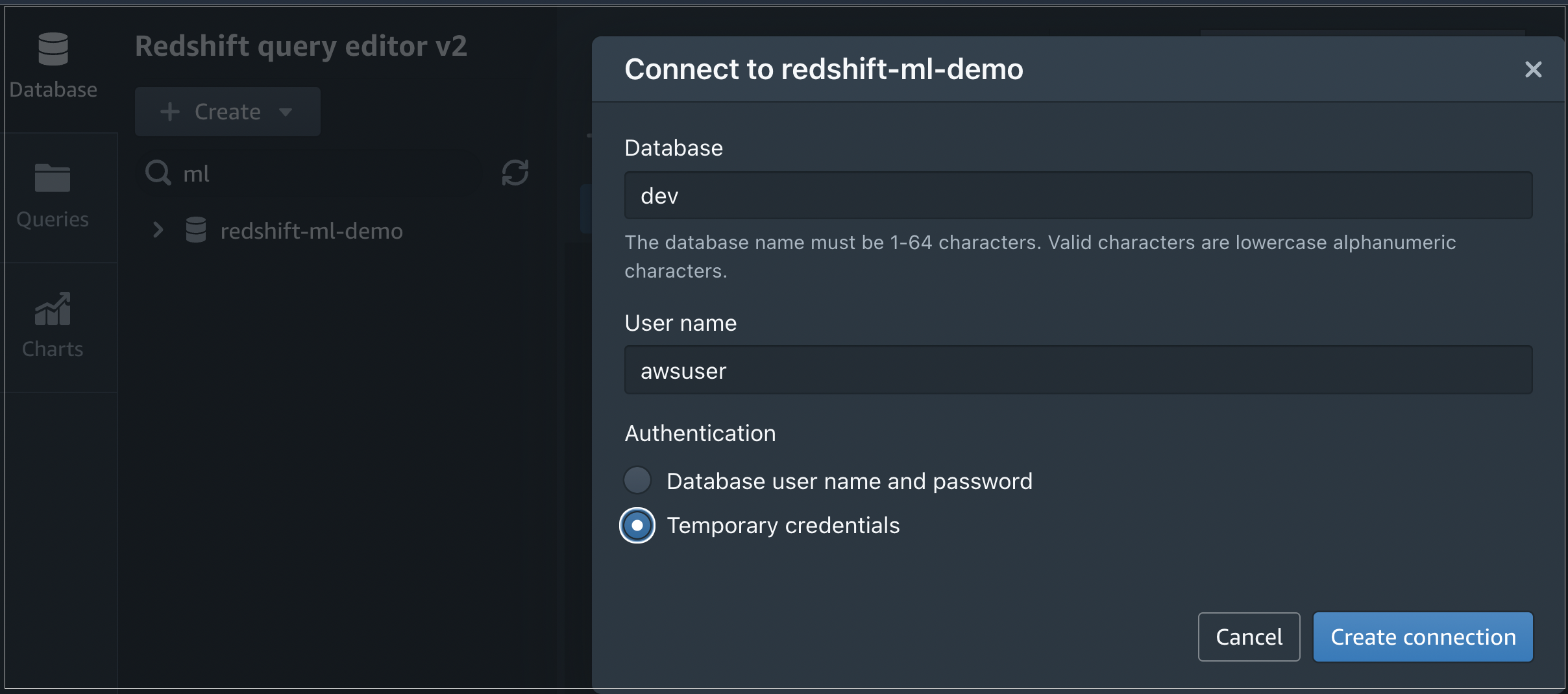Click the database icon beside redshift-ml-demo

[x=196, y=230]
